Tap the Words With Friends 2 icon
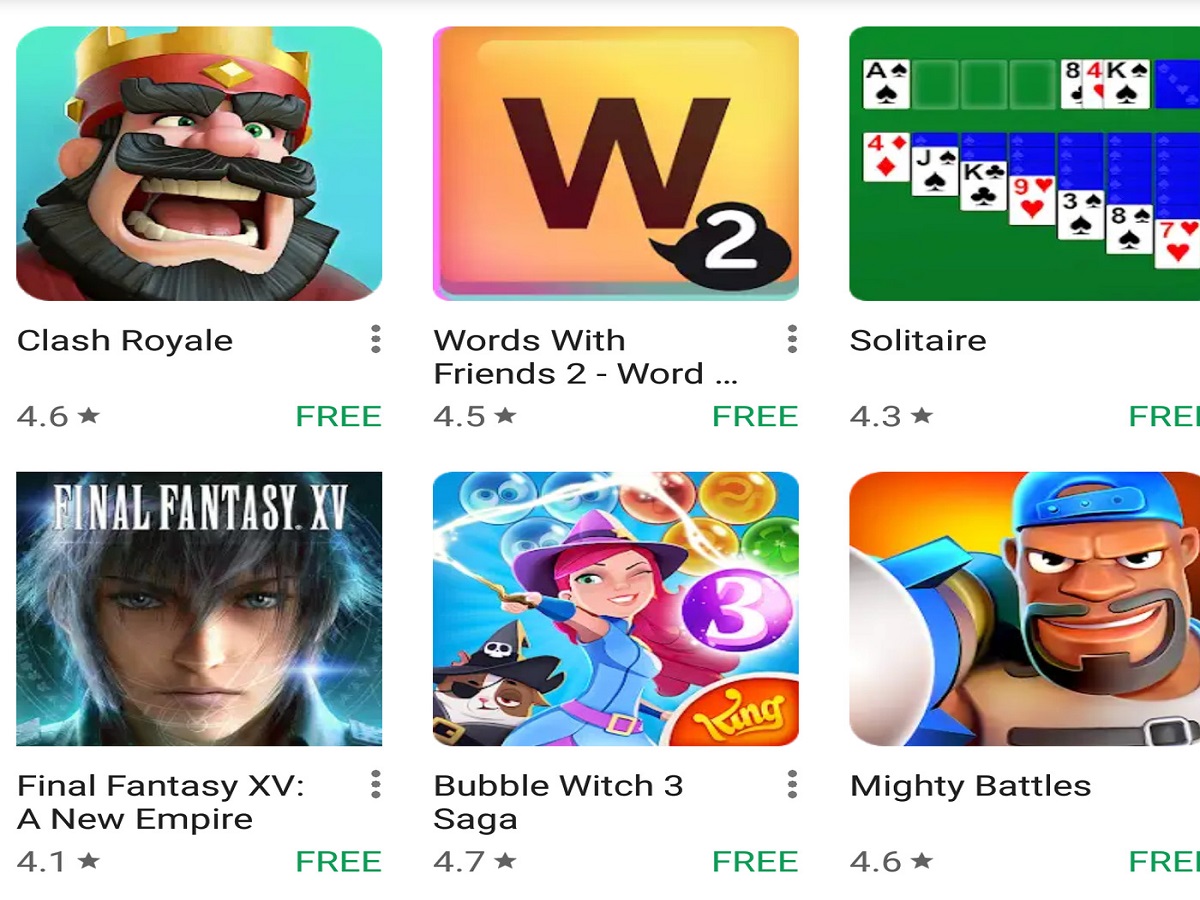This screenshot has width=1200, height=900. click(x=615, y=163)
